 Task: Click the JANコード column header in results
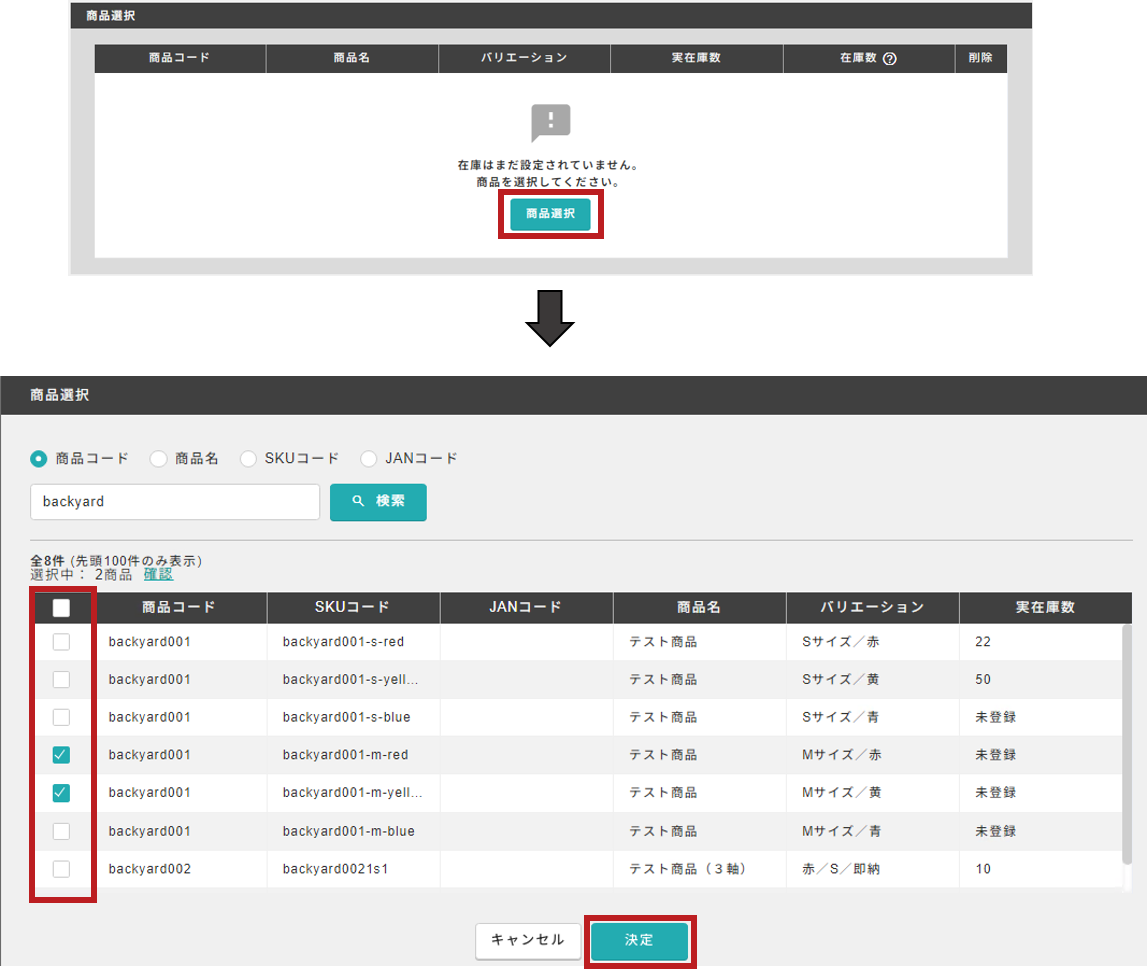[x=526, y=607]
